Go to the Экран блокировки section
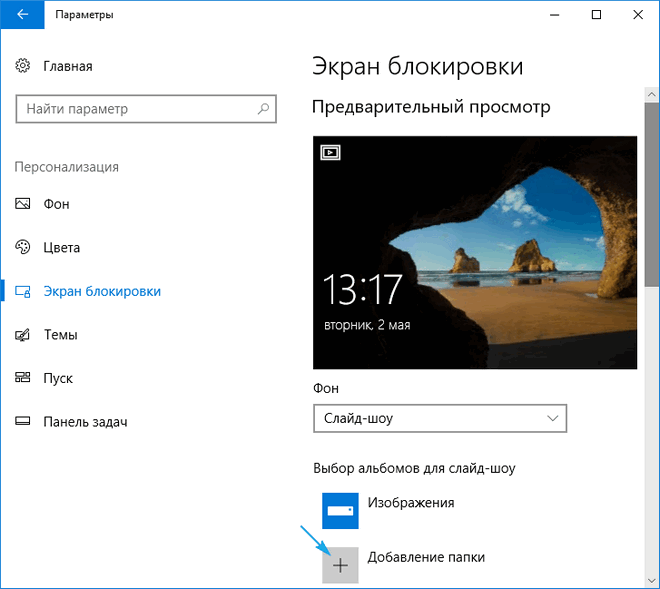This screenshot has height=589, width=660. tap(101, 291)
